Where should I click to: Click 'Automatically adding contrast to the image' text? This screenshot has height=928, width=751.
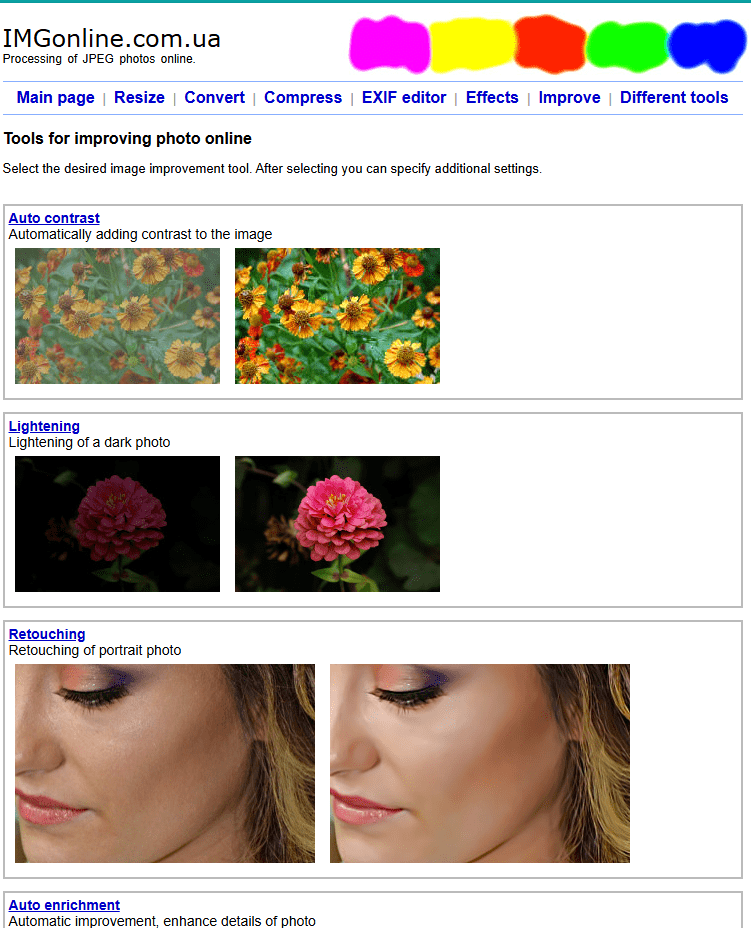tap(140, 234)
